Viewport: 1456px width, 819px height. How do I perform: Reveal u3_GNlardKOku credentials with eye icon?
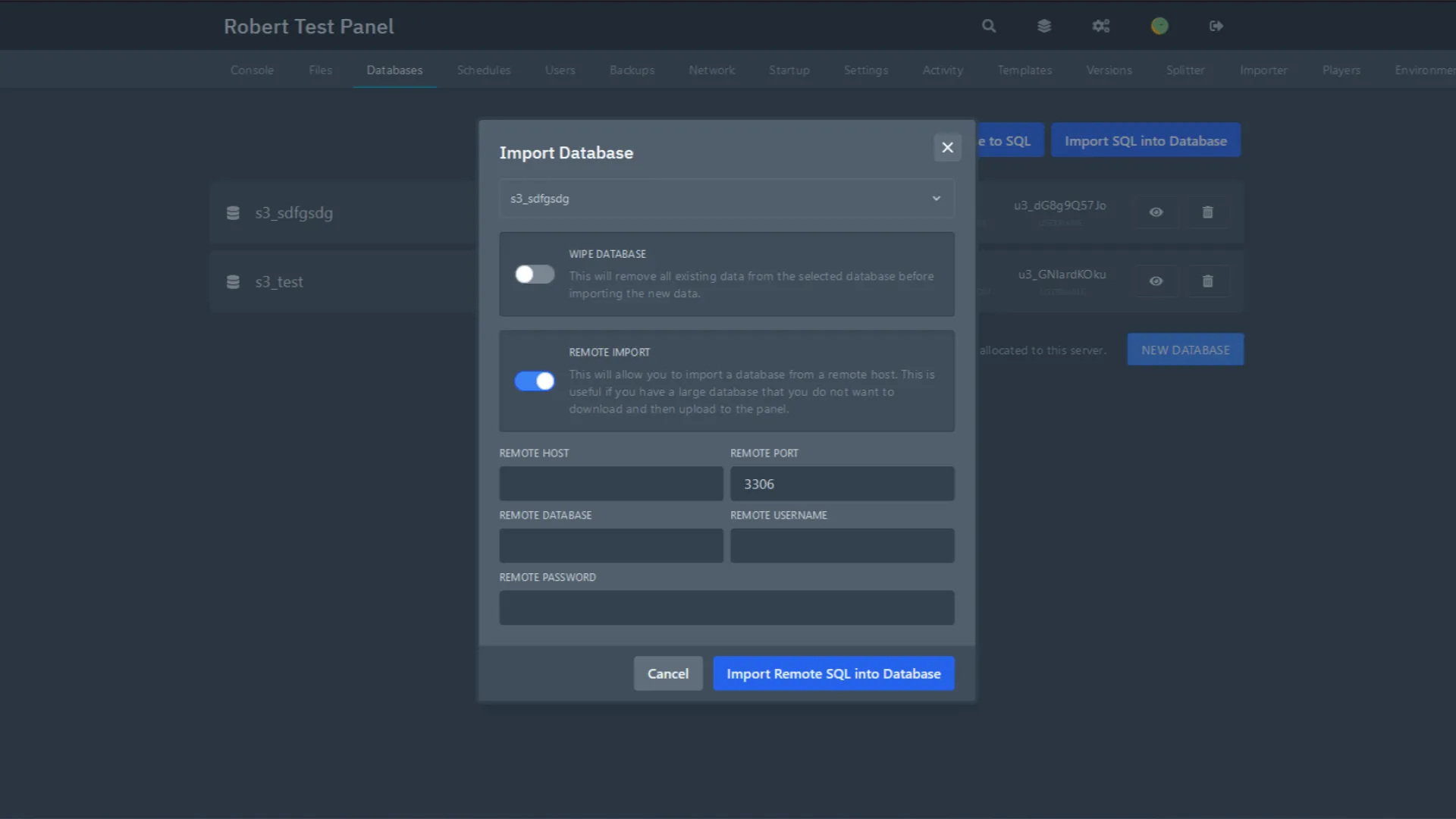coord(1156,281)
